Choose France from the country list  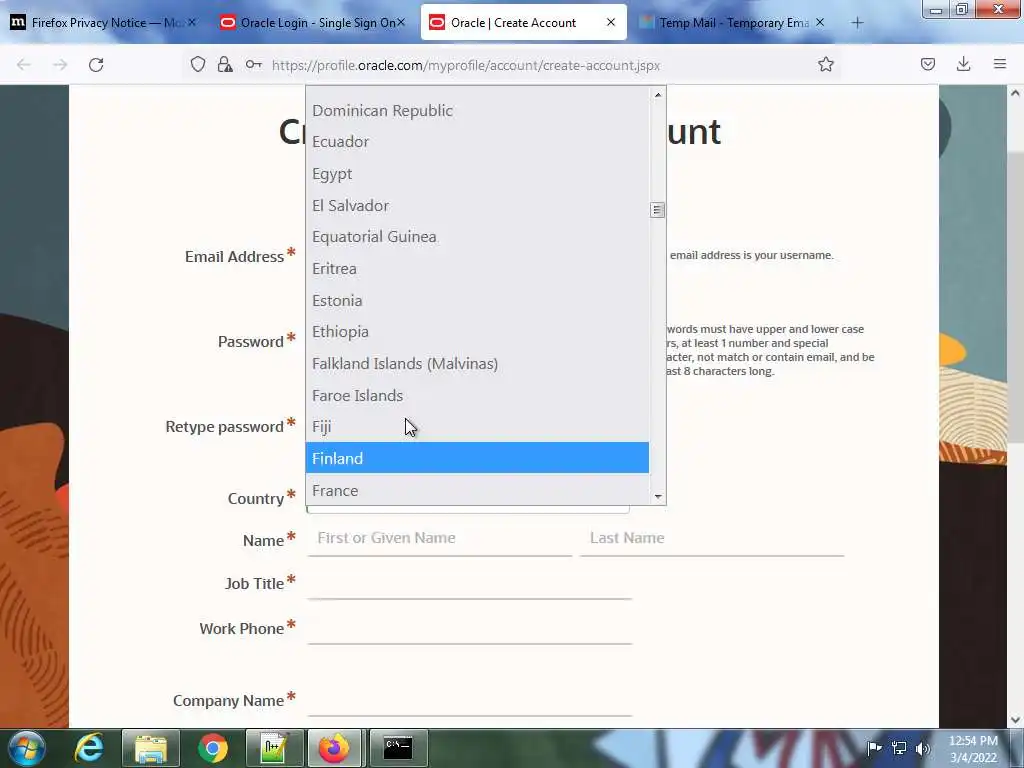tap(477, 490)
